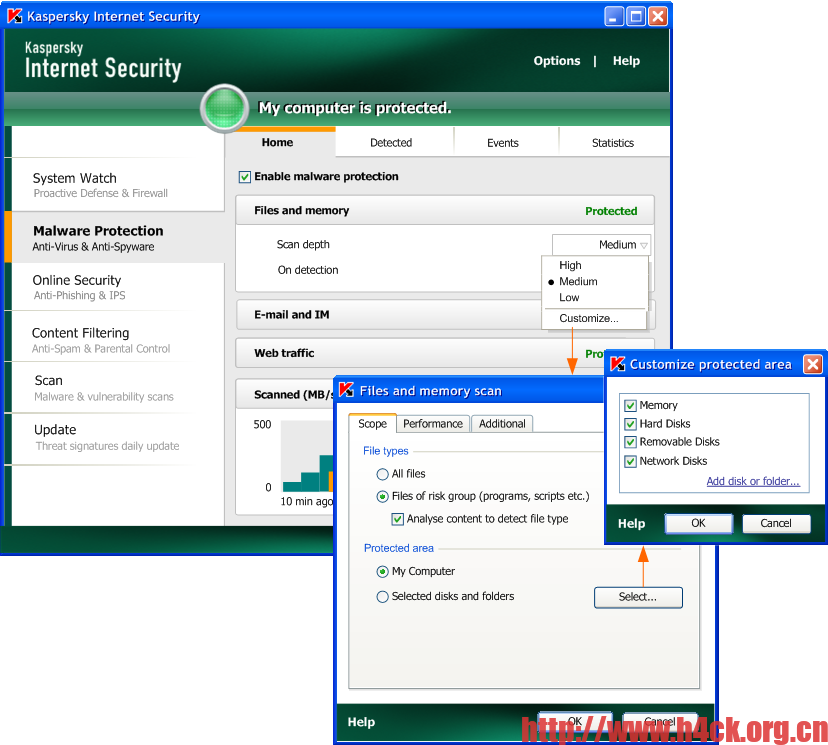The image size is (828, 745).
Task: Click Kaspersky icon in Files and memory scan title
Action: click(346, 390)
